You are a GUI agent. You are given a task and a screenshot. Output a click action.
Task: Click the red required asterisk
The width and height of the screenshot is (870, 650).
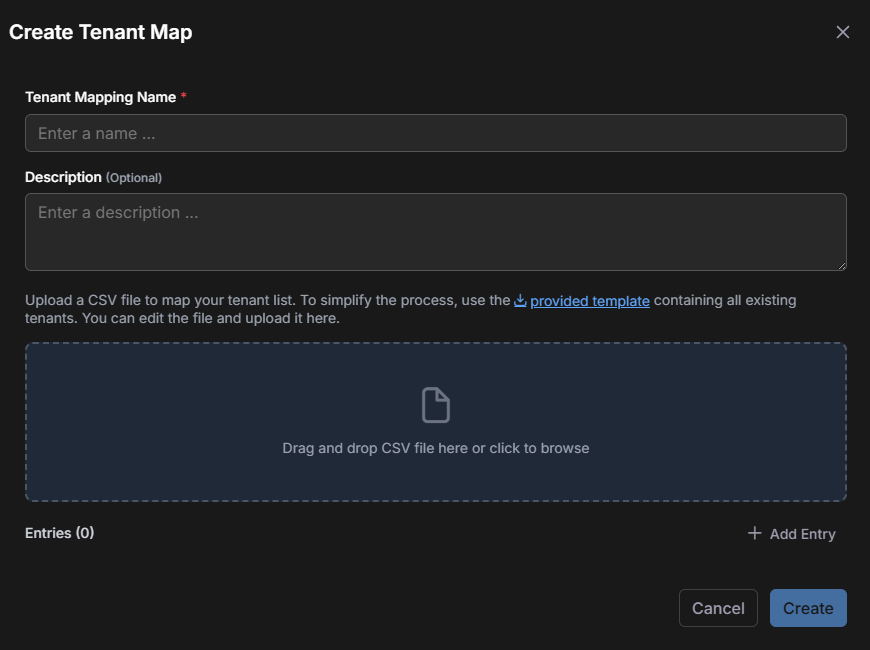click(x=184, y=97)
